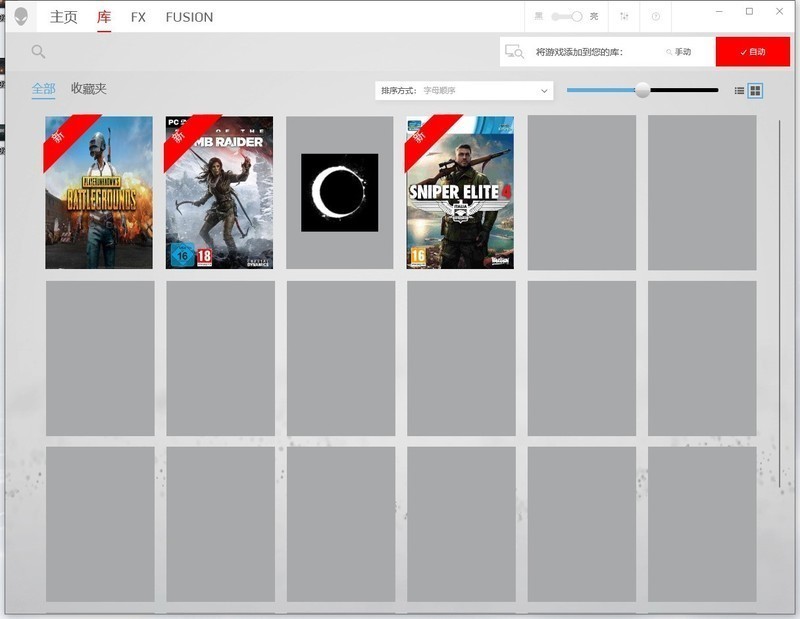Show the 收藏夹 favorites list

point(88,89)
